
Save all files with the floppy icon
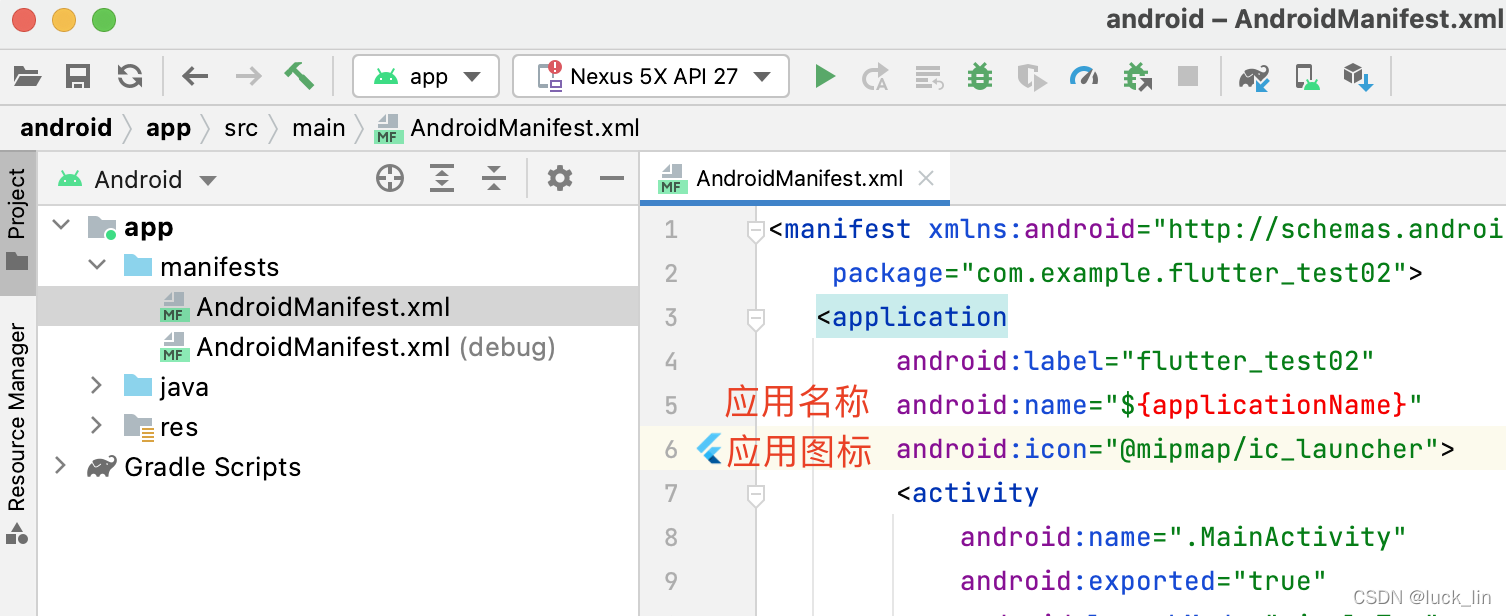coord(78,76)
